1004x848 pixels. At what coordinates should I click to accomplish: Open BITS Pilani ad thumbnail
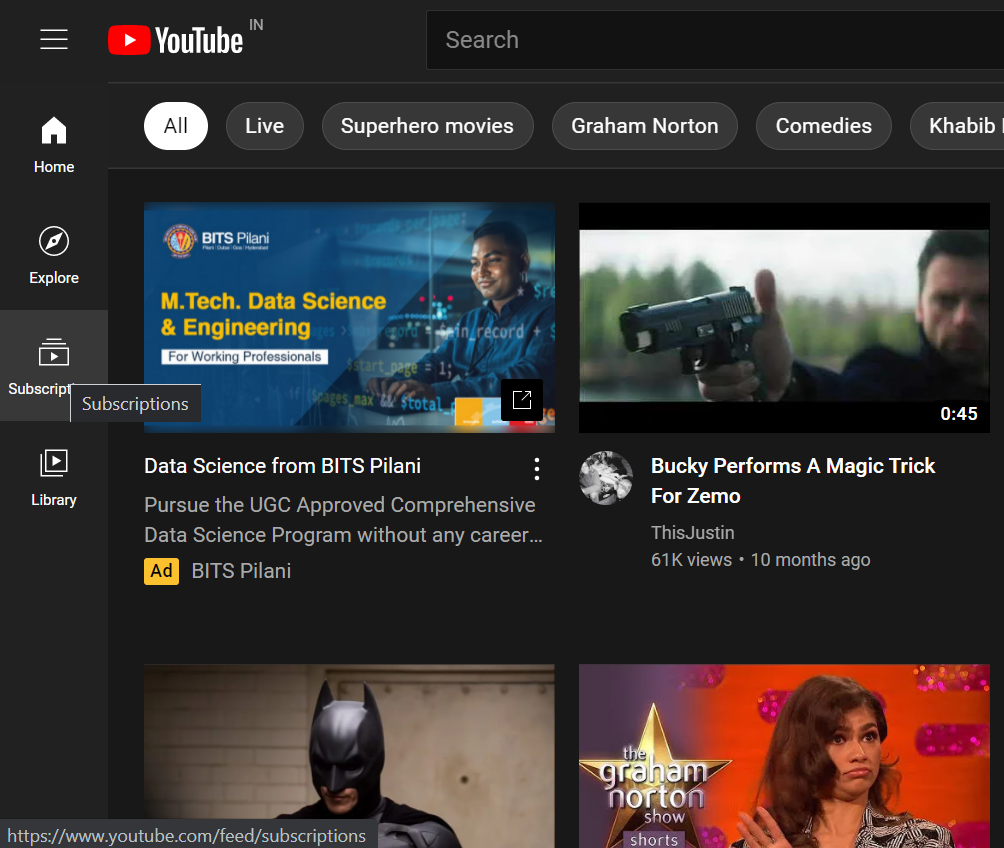[x=349, y=318]
